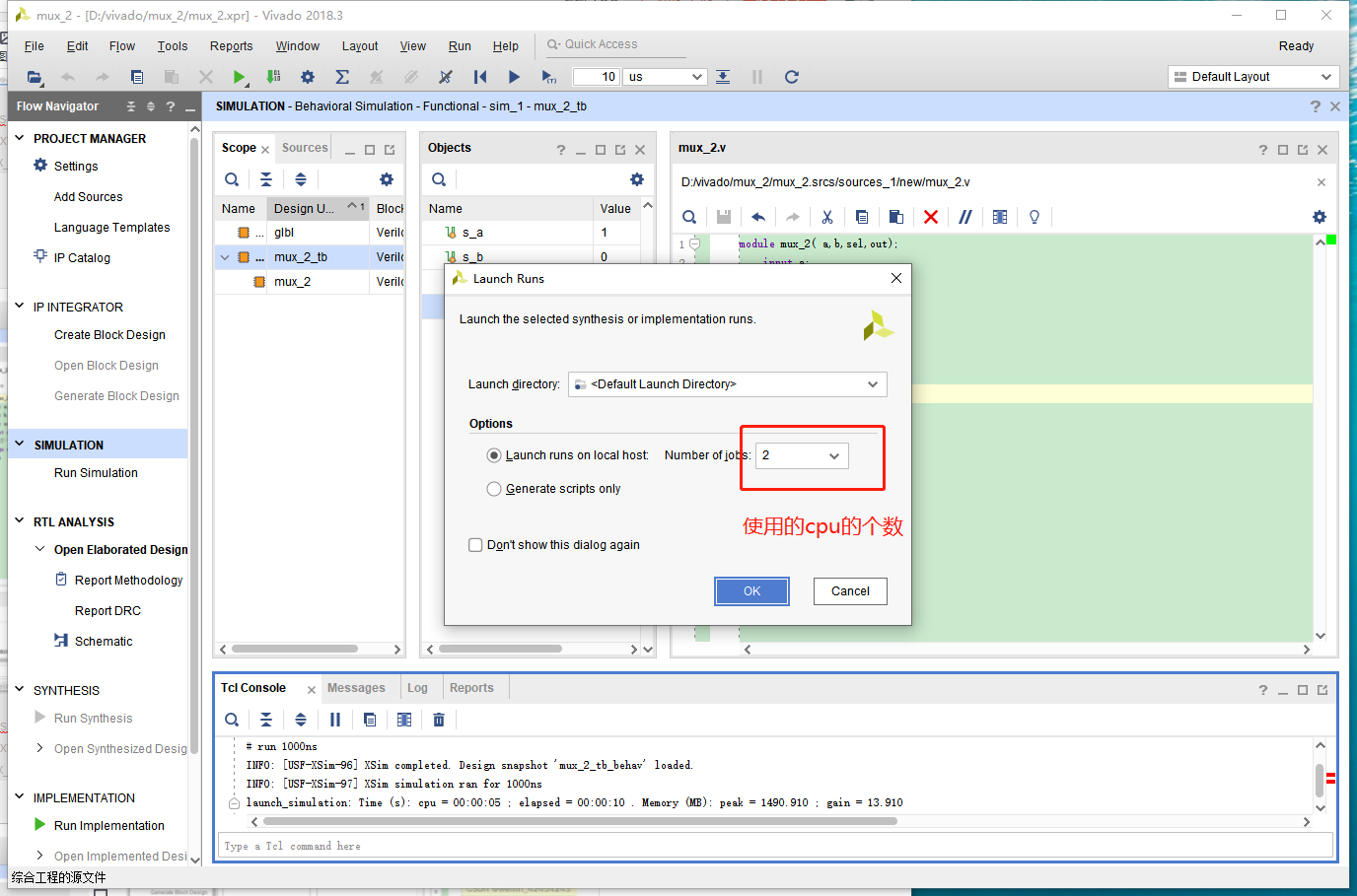Open the Number of jobs dropdown

(x=802, y=455)
